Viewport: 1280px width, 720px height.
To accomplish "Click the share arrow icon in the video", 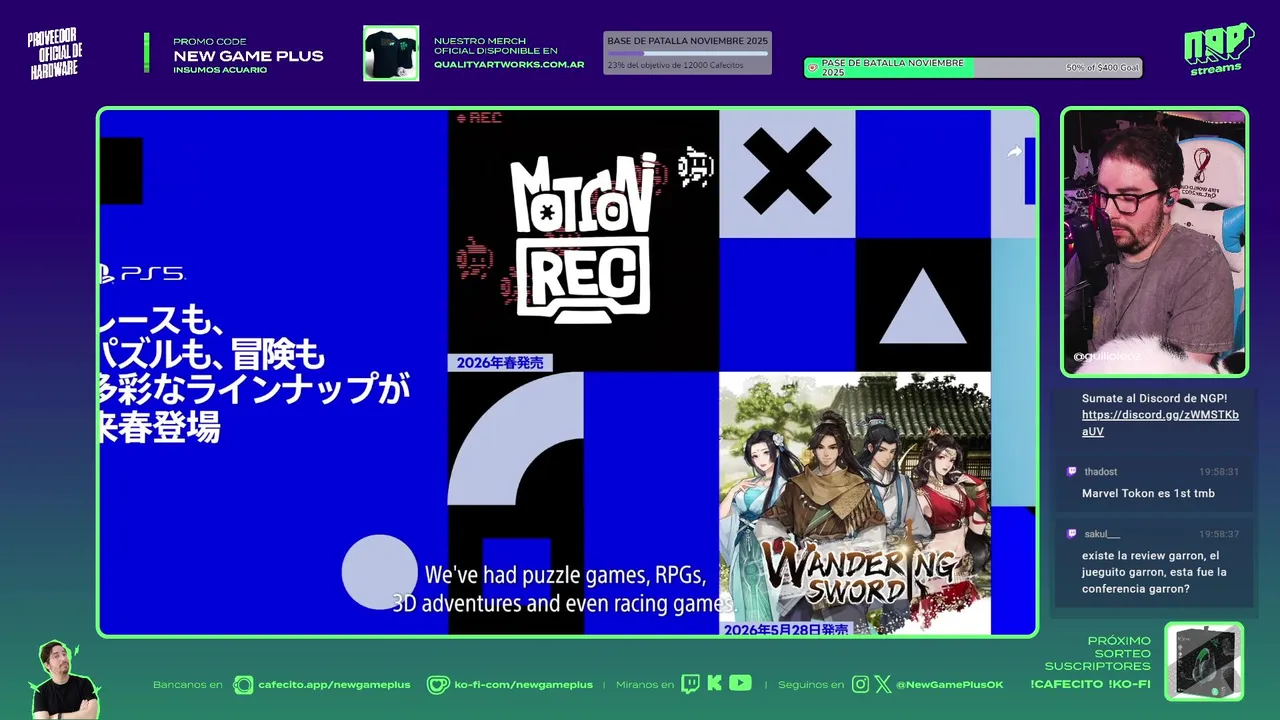I will click(1015, 152).
